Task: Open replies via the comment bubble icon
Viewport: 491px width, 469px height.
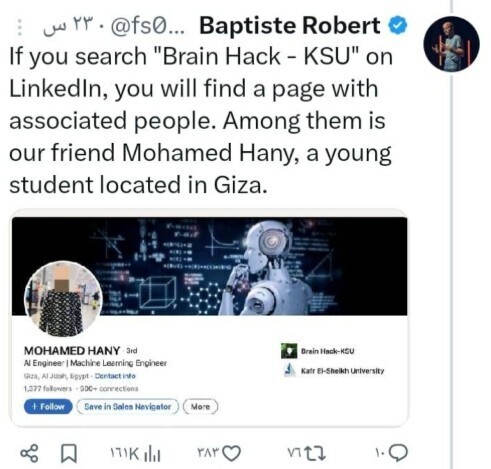Action: [399, 453]
